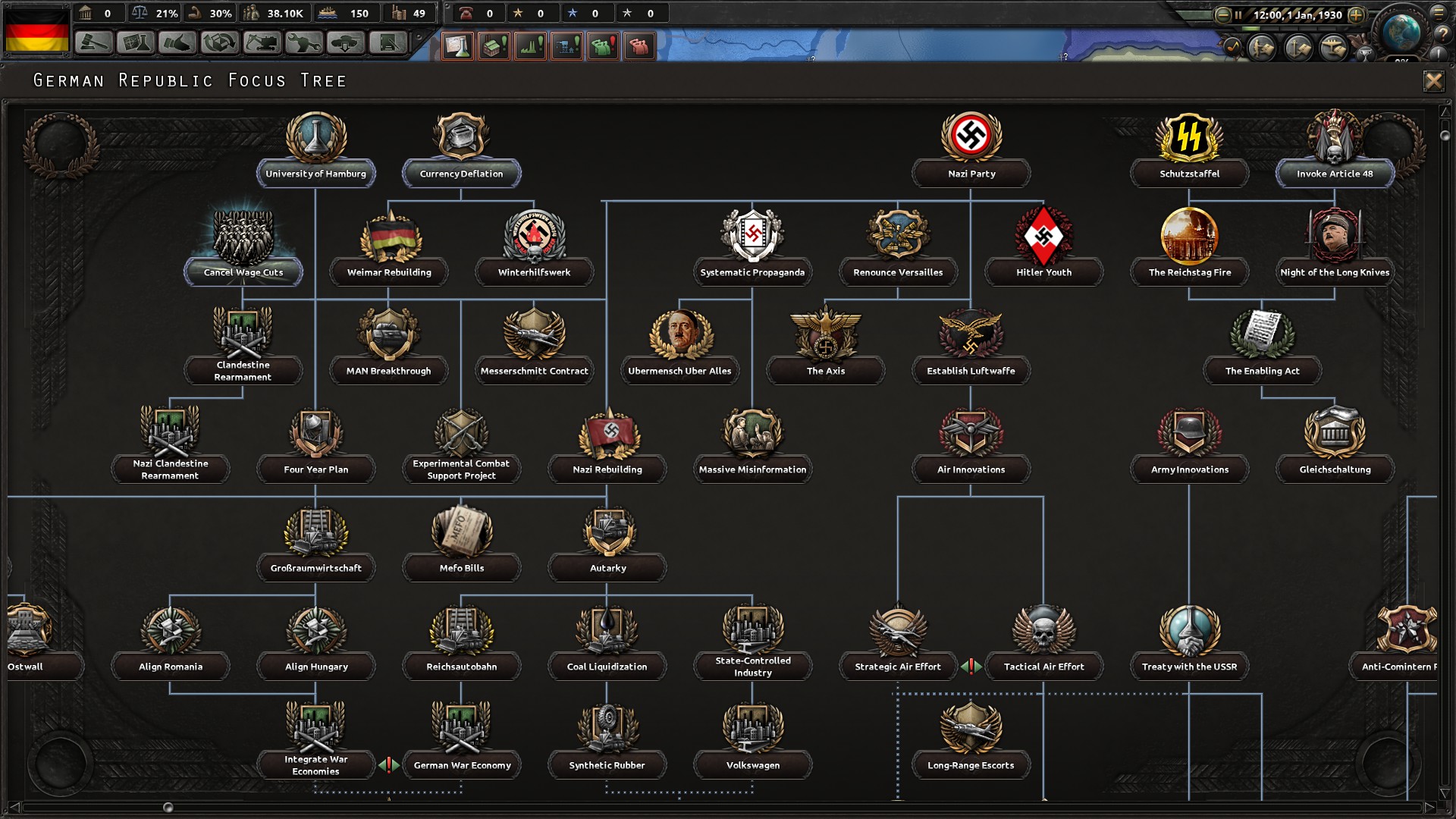
Task: Click the horizontal scrollbar right arrow
Action: pyautogui.click(x=1429, y=808)
